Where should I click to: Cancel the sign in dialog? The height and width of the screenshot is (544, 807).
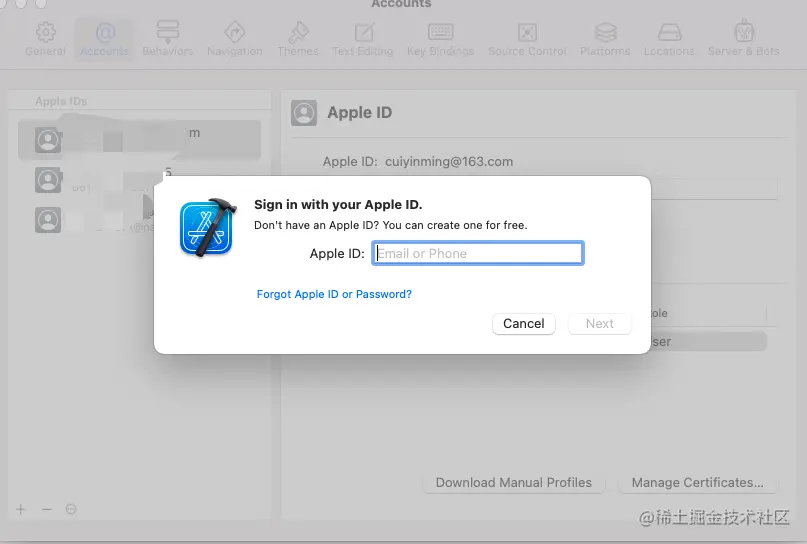523,324
